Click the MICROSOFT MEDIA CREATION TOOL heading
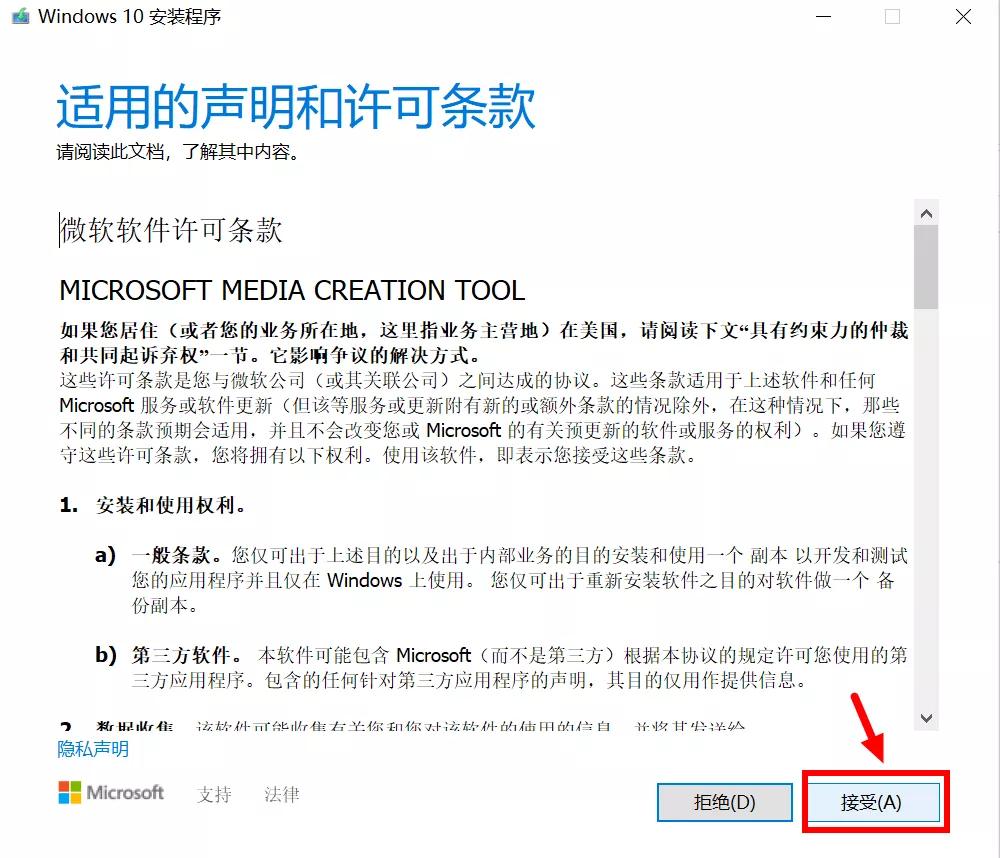 [292, 290]
